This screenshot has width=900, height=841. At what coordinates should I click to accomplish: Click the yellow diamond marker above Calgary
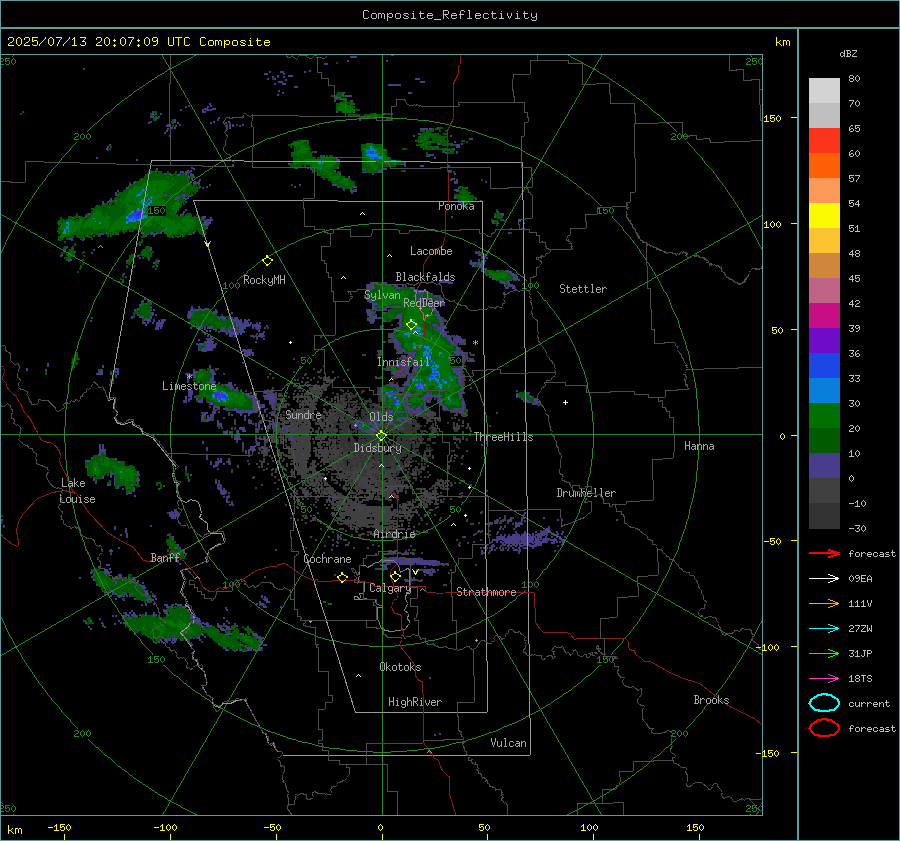395,576
